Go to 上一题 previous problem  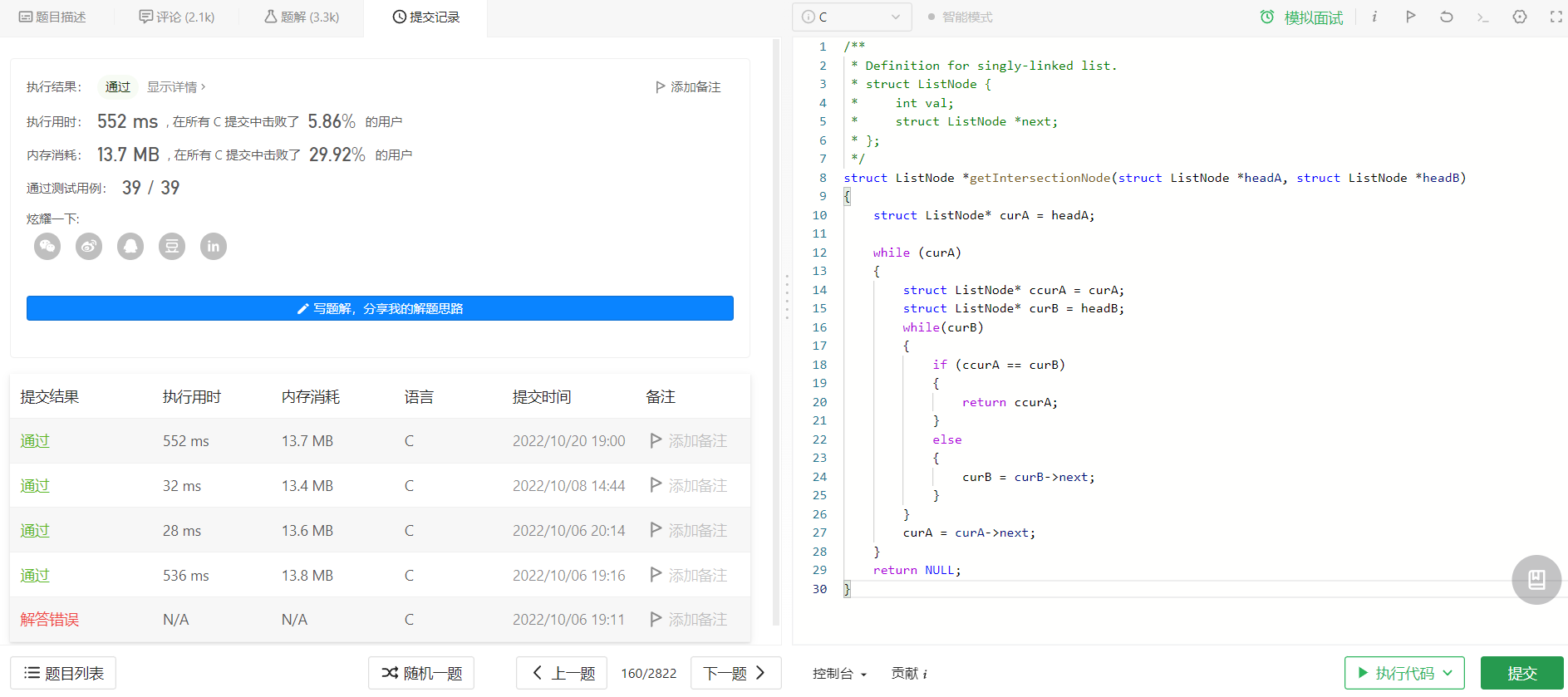point(562,673)
